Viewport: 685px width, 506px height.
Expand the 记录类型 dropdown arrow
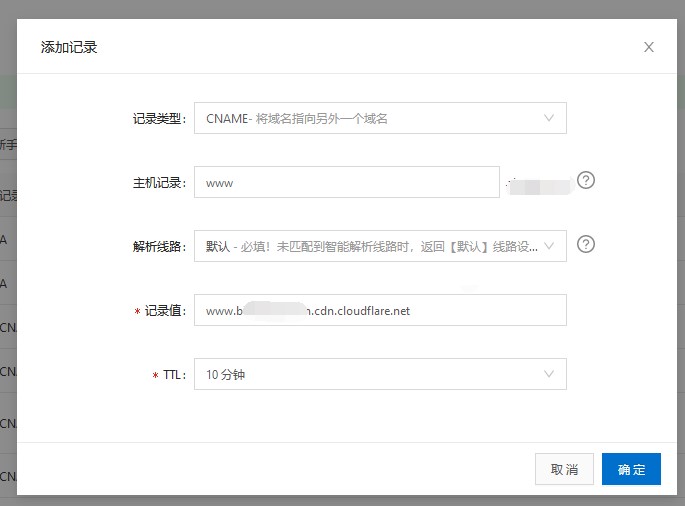click(x=549, y=118)
